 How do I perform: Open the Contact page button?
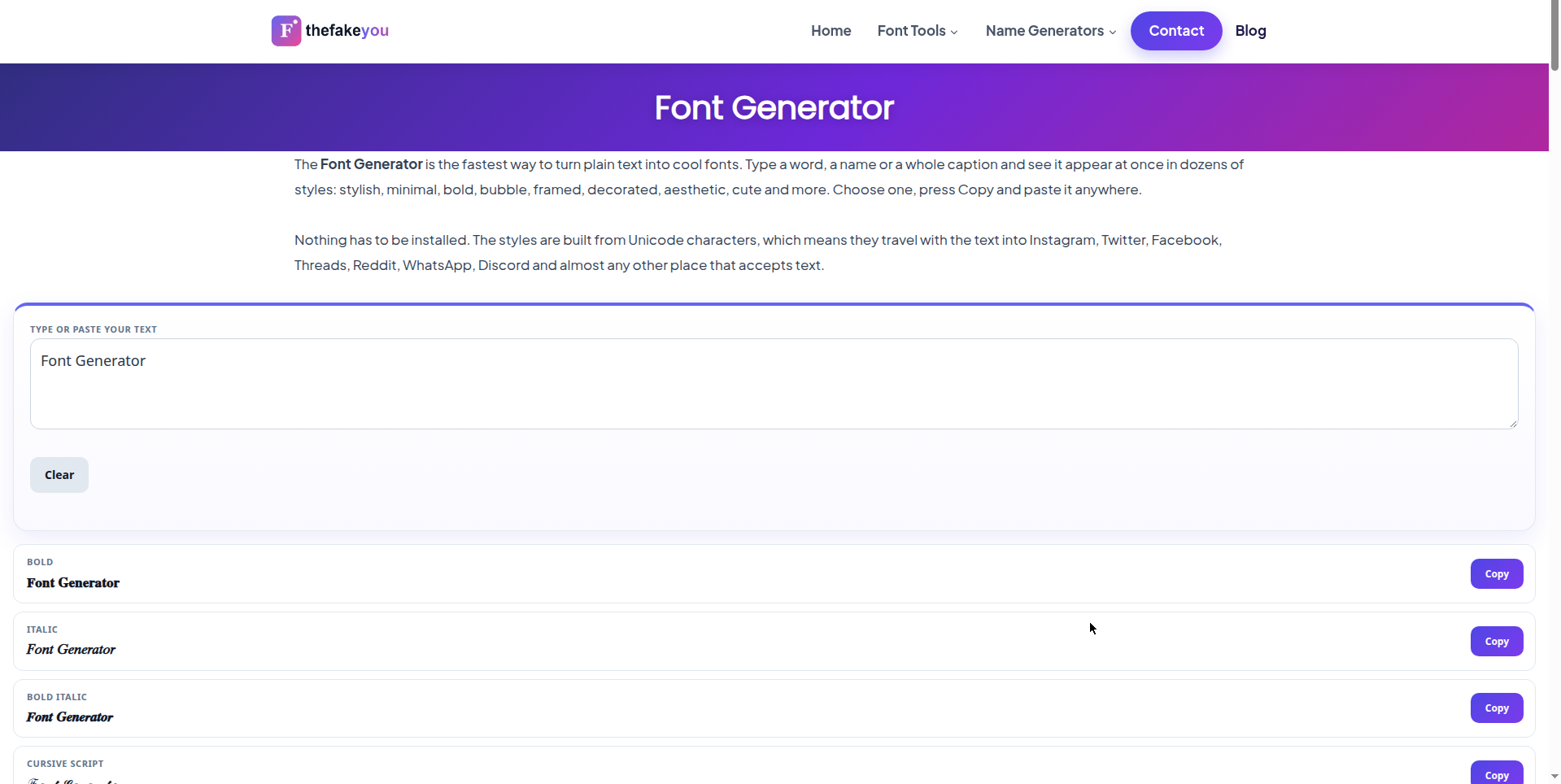tap(1176, 31)
